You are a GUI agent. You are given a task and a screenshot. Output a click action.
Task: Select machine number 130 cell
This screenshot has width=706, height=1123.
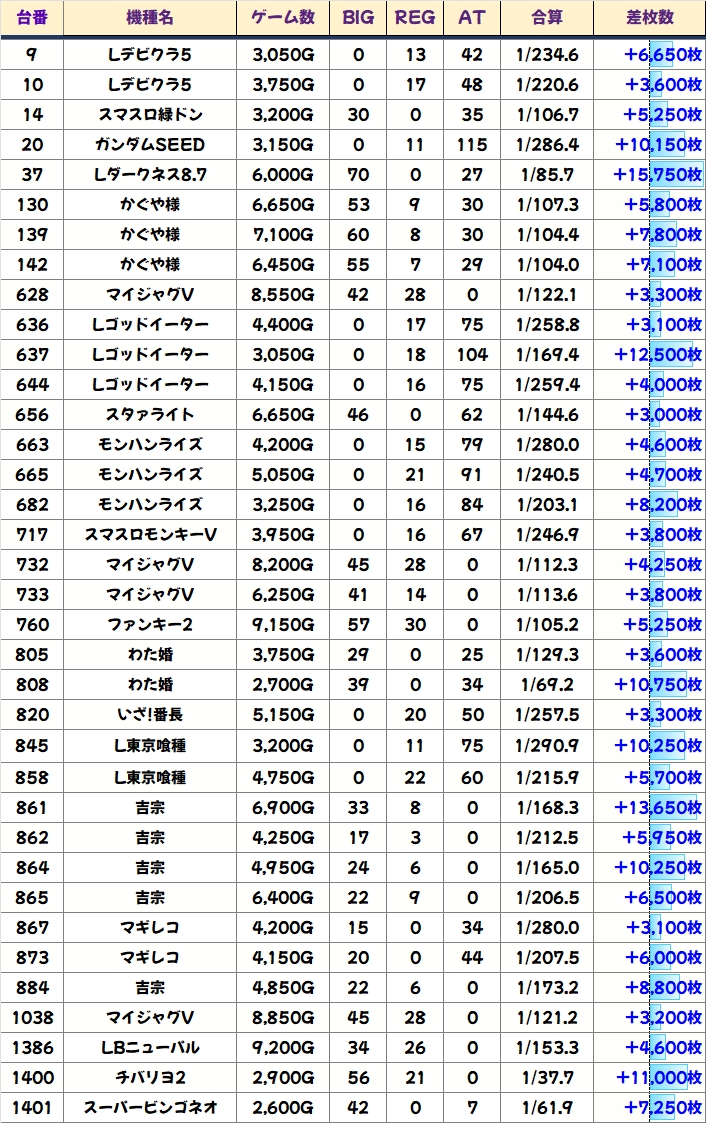pyautogui.click(x=32, y=205)
